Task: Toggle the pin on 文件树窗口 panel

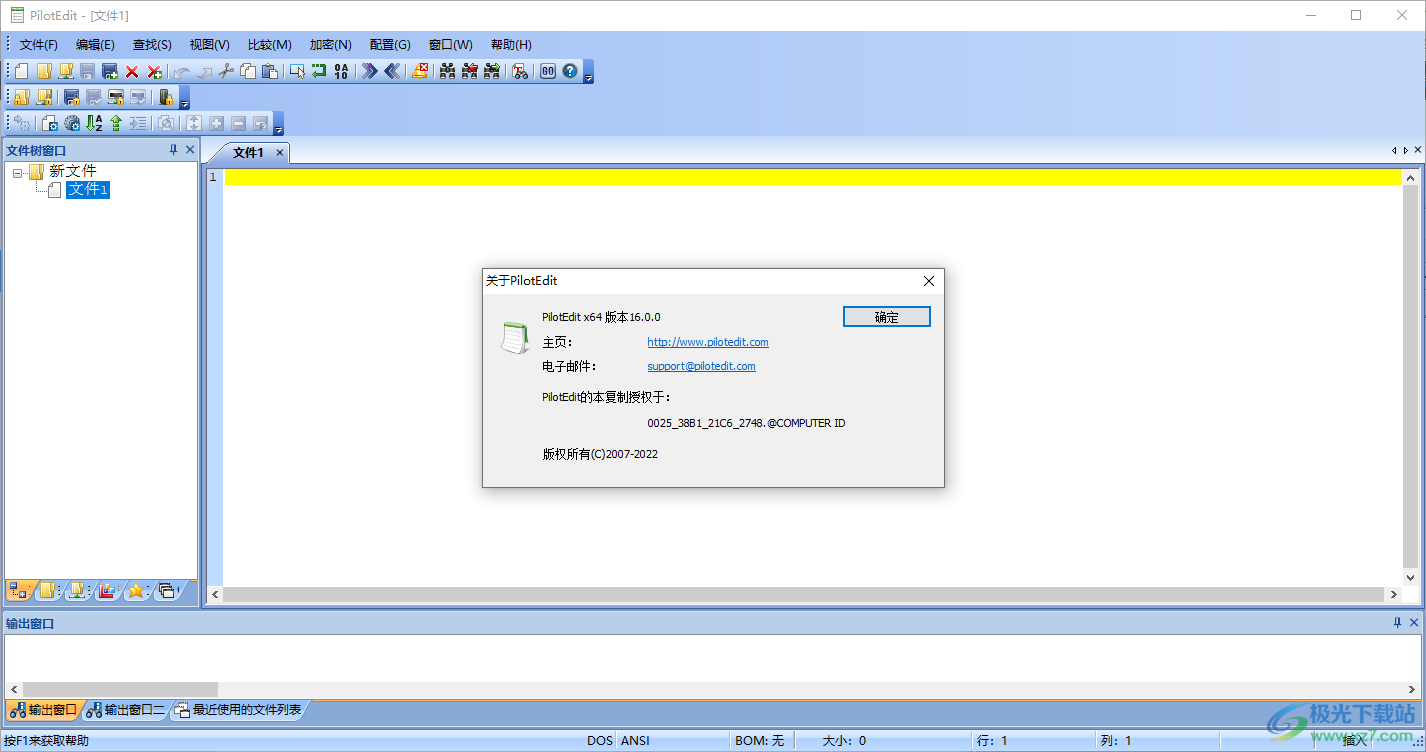Action: coord(173,150)
